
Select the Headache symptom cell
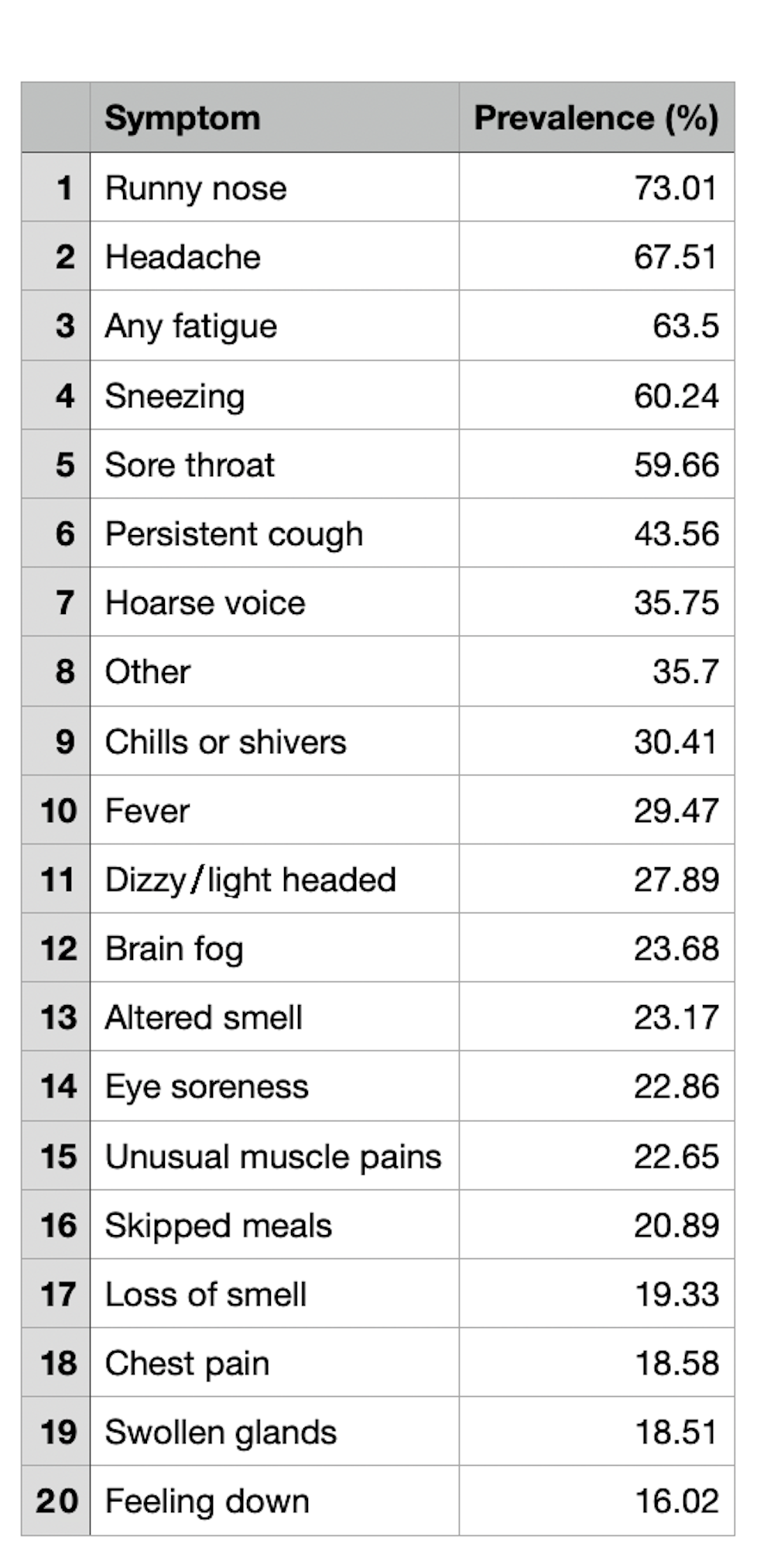(183, 257)
